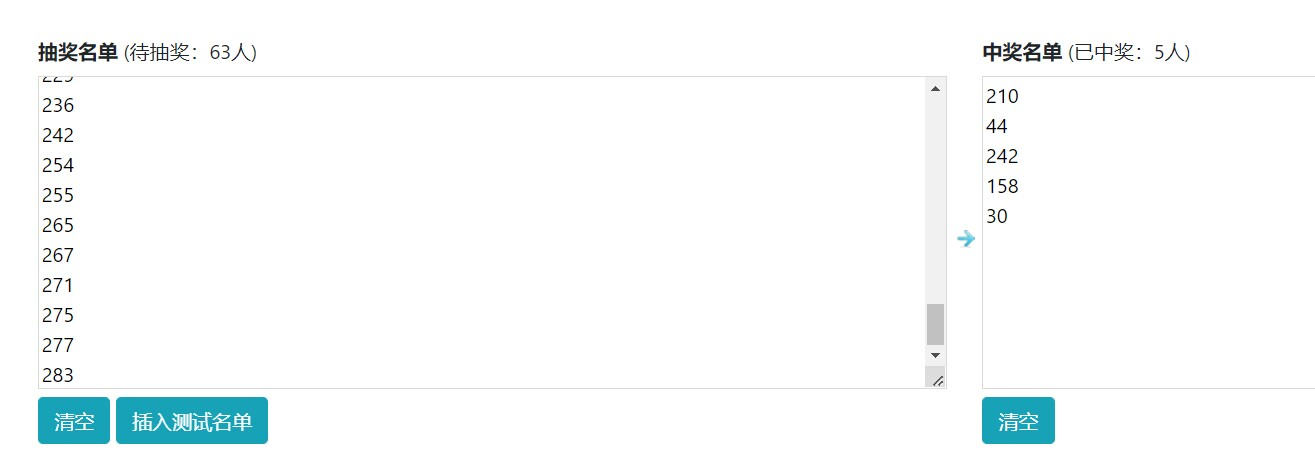
Task: Click line 271 in the lottery textarea
Action: tap(58, 285)
